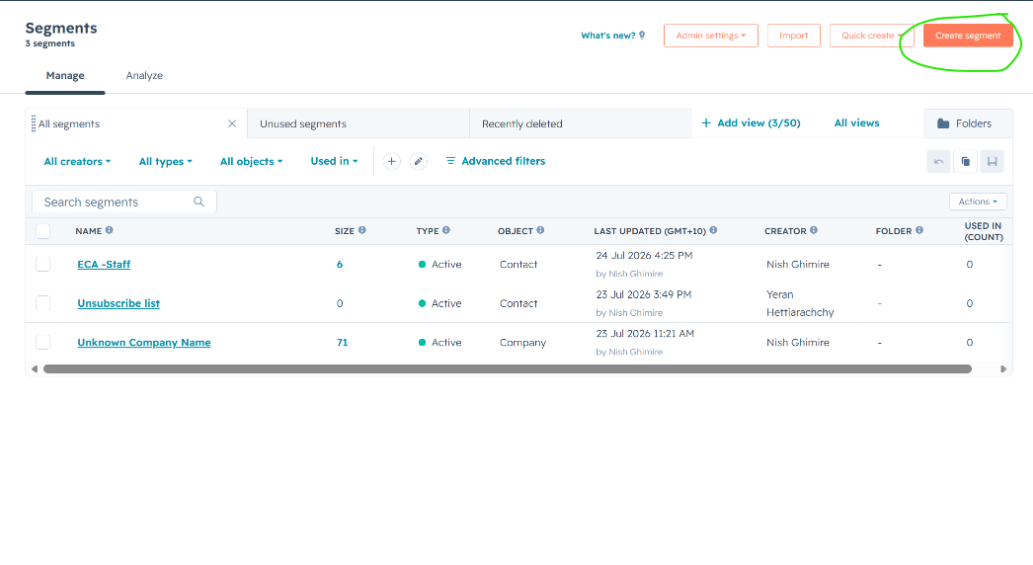Expand the All creators filter

click(x=77, y=161)
